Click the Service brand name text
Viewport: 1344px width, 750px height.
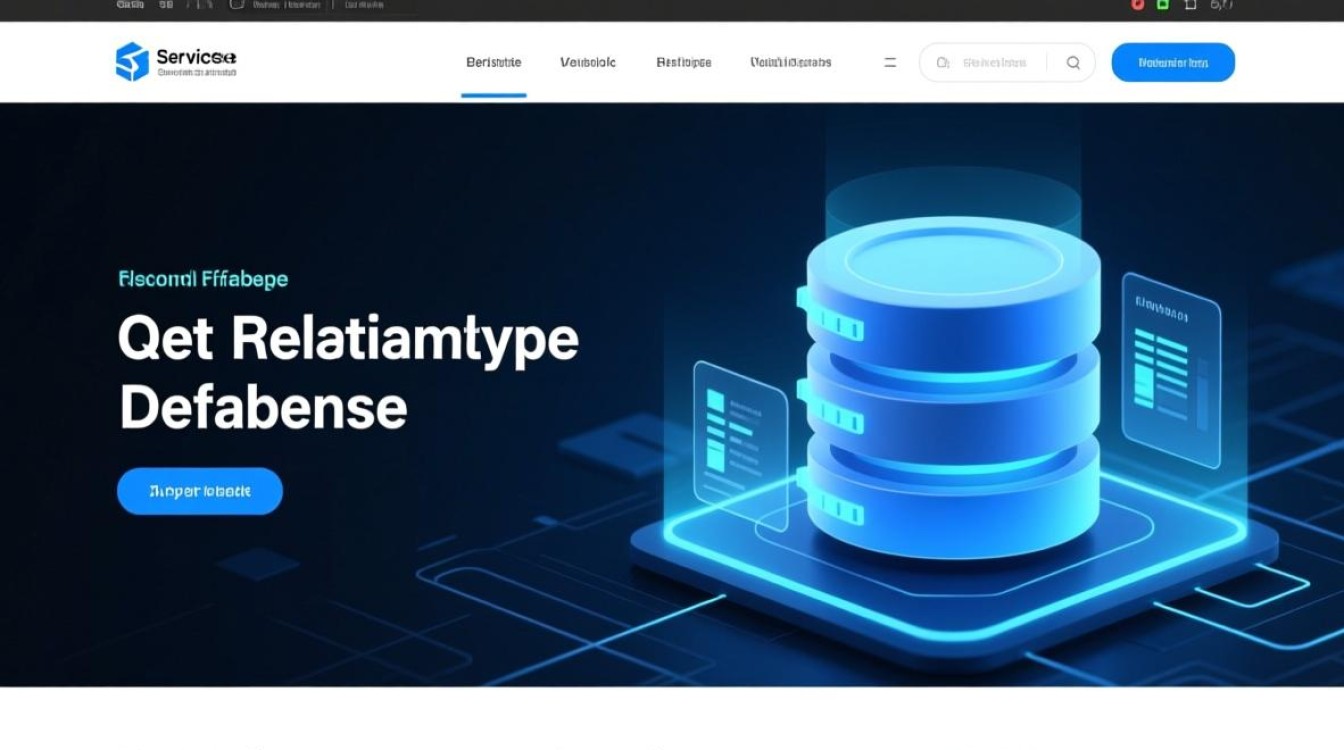pos(196,58)
